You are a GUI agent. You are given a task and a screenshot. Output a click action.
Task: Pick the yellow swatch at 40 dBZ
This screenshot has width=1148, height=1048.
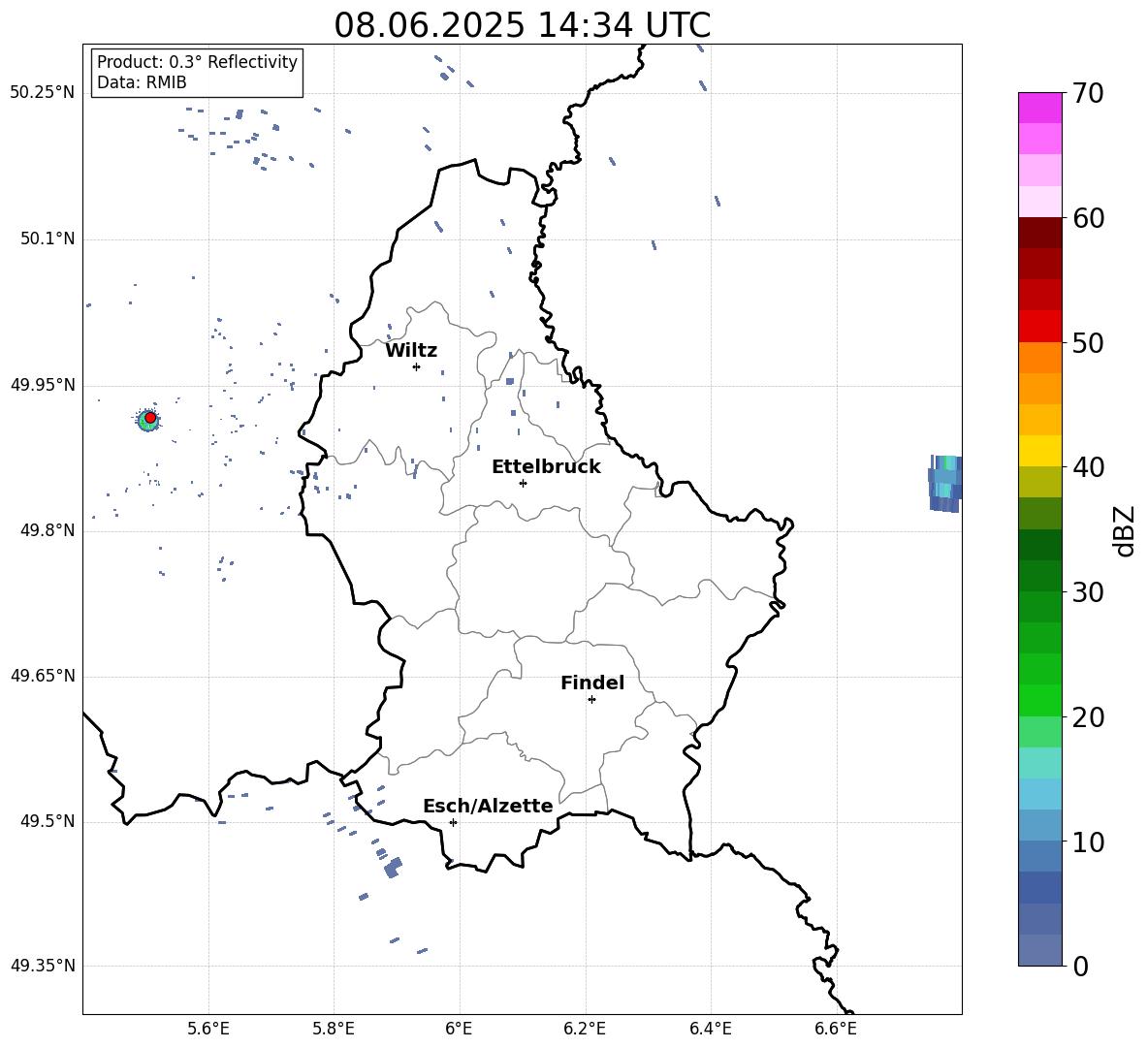(x=1039, y=451)
